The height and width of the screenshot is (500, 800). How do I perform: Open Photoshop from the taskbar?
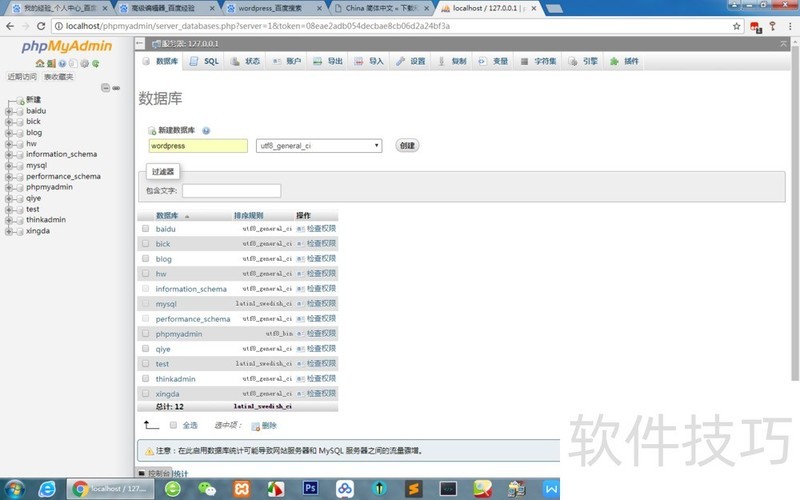pyautogui.click(x=310, y=488)
